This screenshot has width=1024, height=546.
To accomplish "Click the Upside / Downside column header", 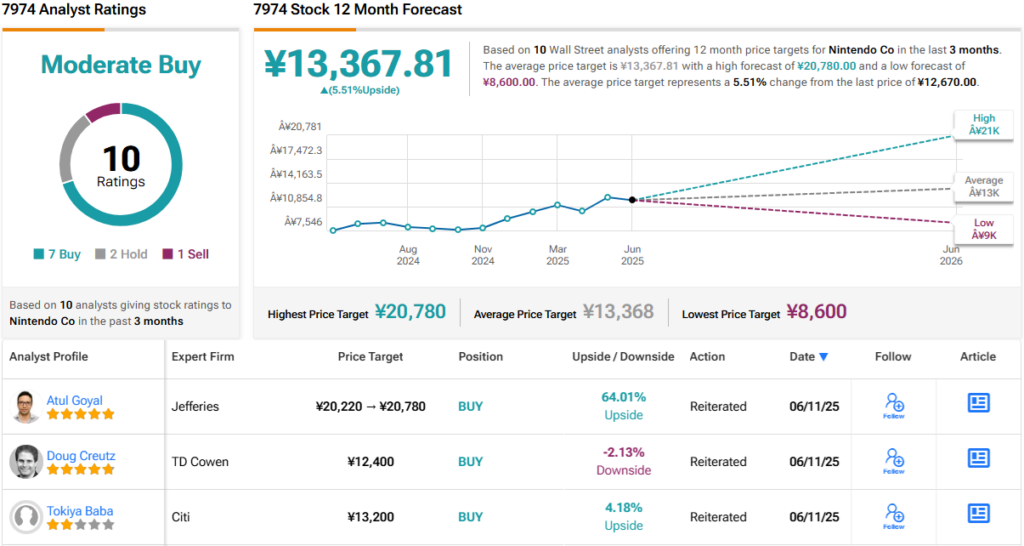I will tap(623, 357).
